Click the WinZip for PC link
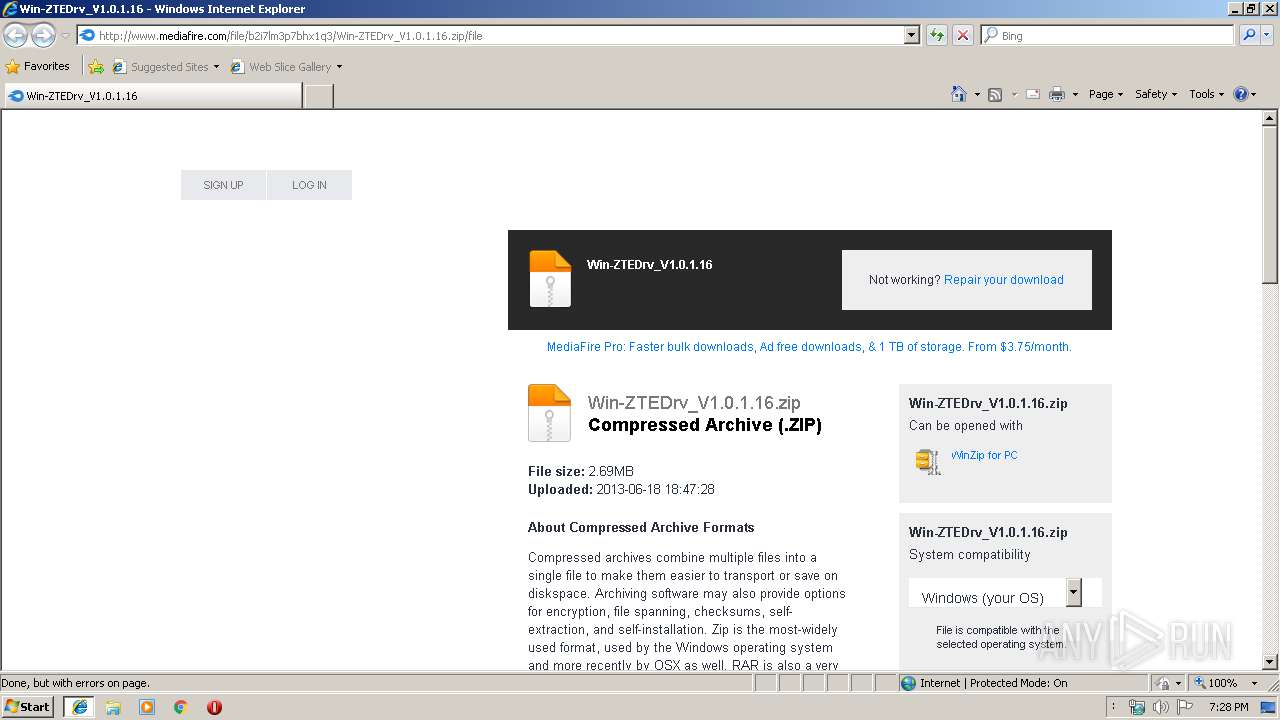The width and height of the screenshot is (1280, 720). pyautogui.click(x=984, y=455)
